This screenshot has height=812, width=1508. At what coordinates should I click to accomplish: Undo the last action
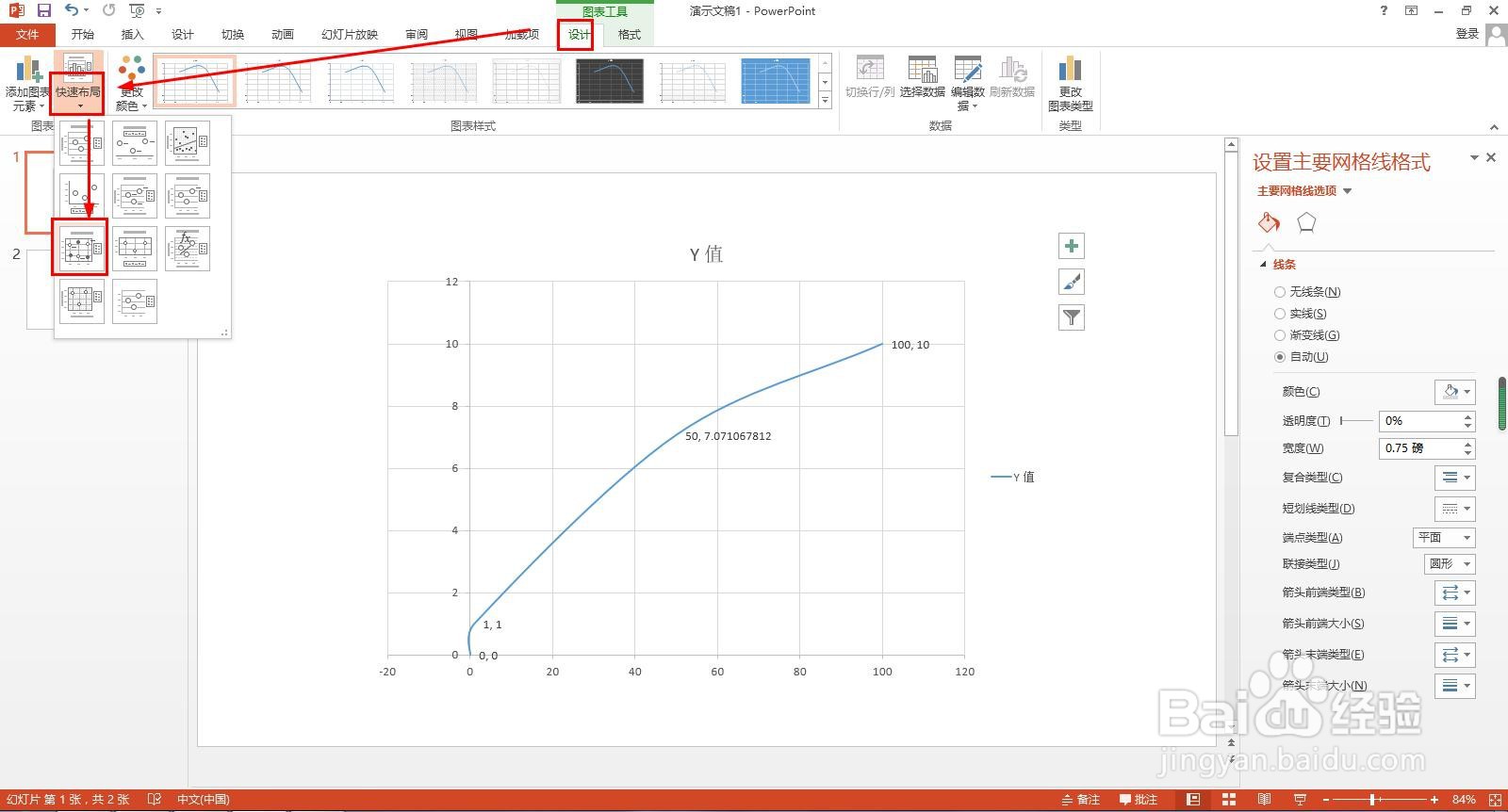pyautogui.click(x=72, y=10)
